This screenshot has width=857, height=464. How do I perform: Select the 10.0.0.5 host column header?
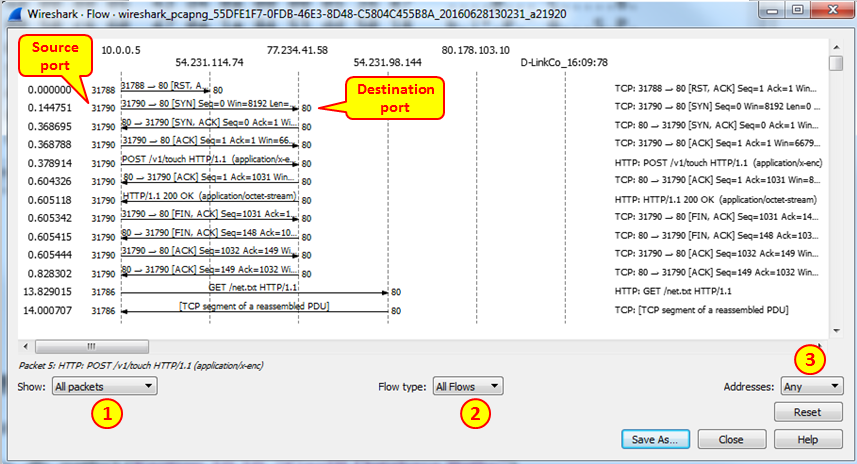(x=121, y=50)
